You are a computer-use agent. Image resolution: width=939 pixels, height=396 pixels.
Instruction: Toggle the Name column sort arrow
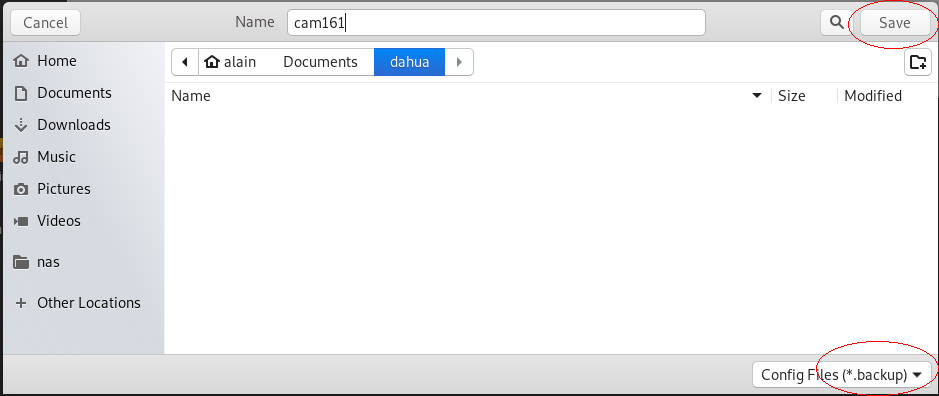tap(757, 96)
